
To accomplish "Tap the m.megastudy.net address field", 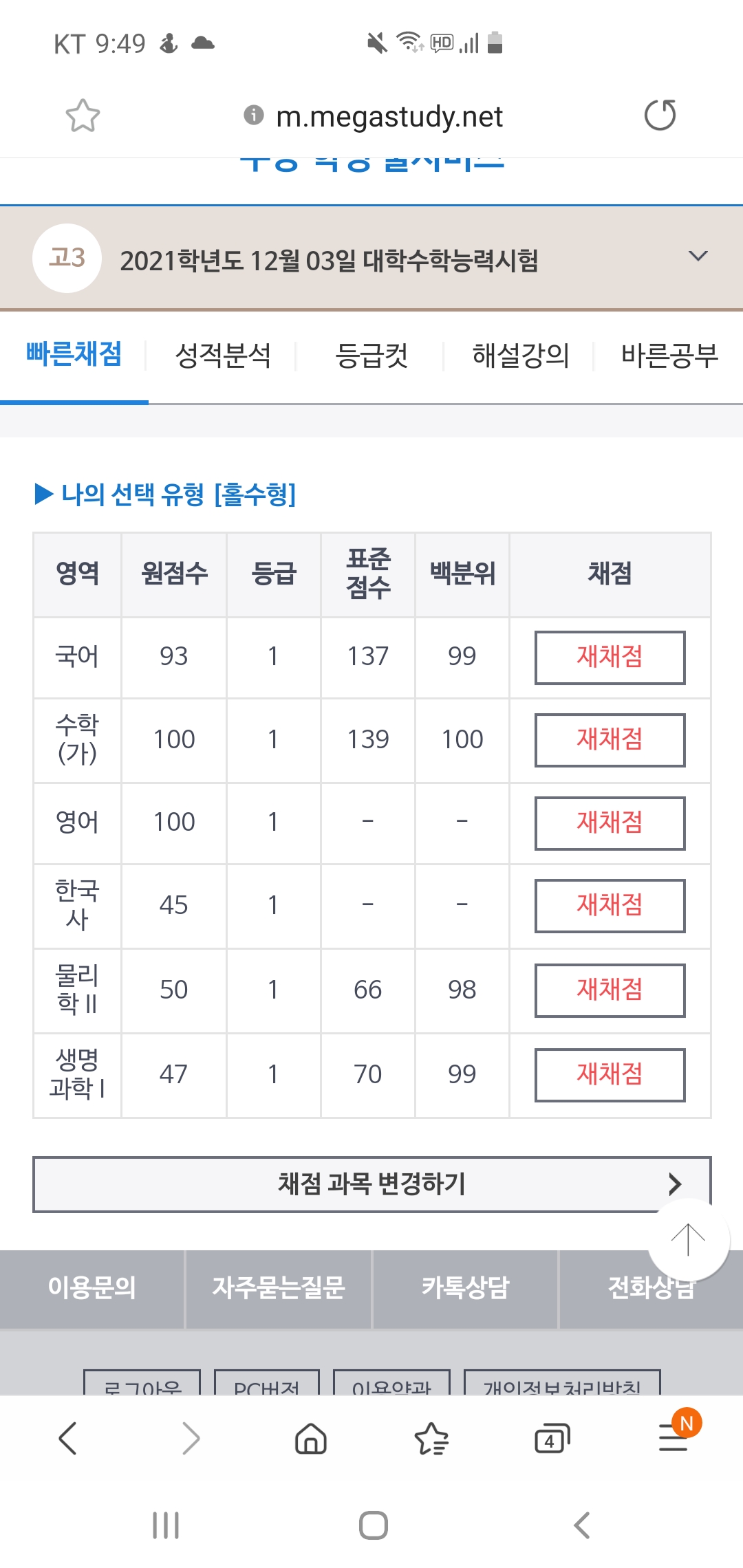I will tap(389, 116).
